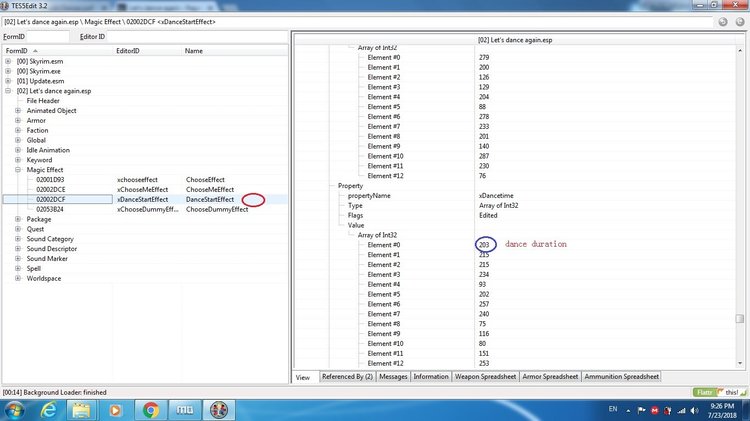Open the file explorer taskbar icon
The height and width of the screenshot is (421, 750).
pyautogui.click(x=81, y=410)
